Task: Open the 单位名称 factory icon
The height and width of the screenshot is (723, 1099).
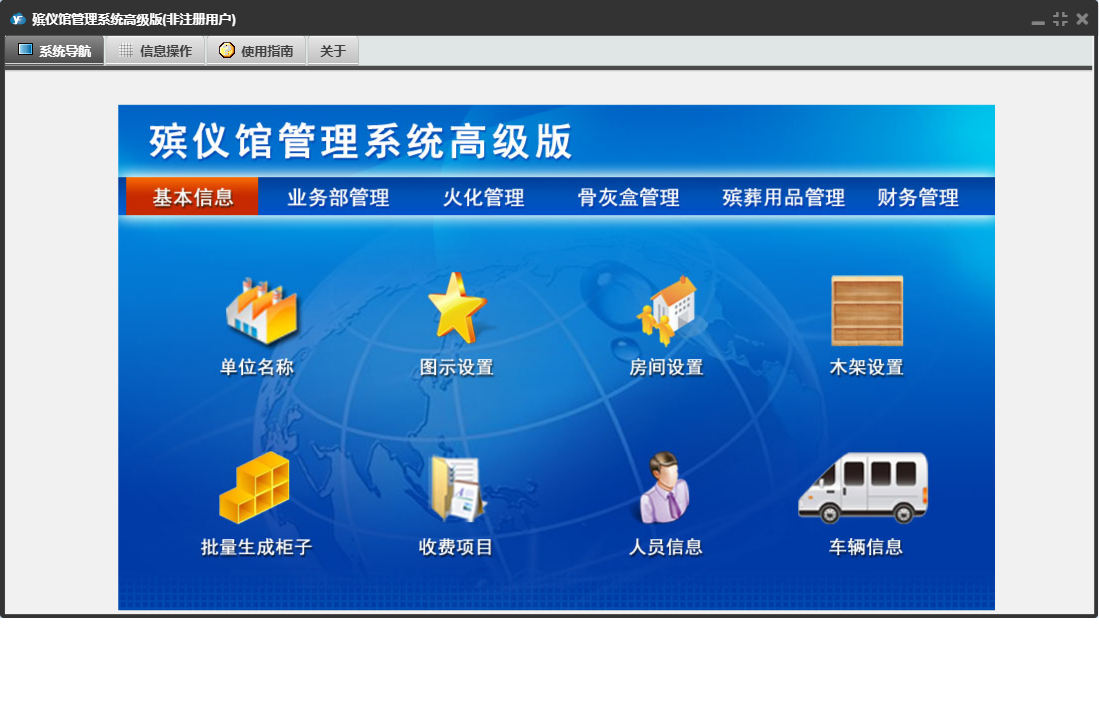Action: [261, 311]
